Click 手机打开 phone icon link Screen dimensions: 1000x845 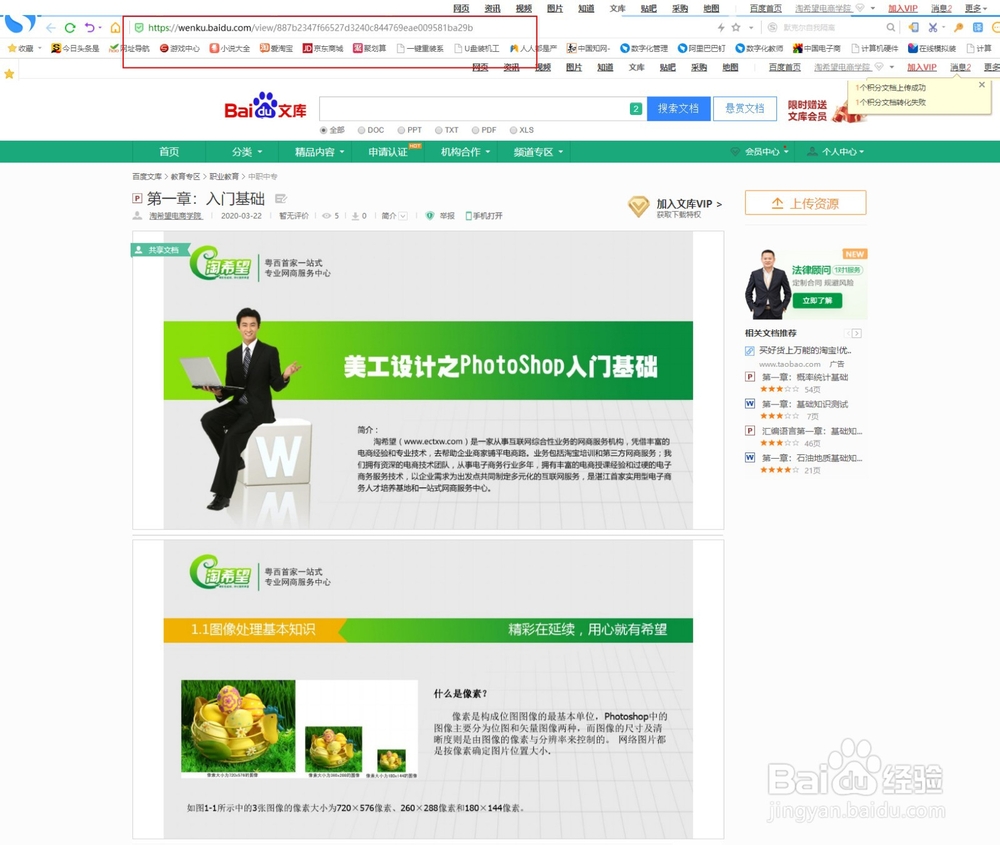[483, 216]
